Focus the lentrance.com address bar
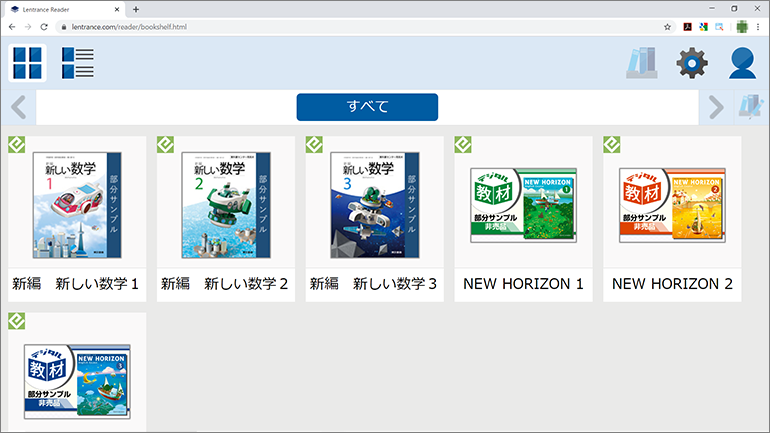Screen dimensions: 770x433 [366, 27]
